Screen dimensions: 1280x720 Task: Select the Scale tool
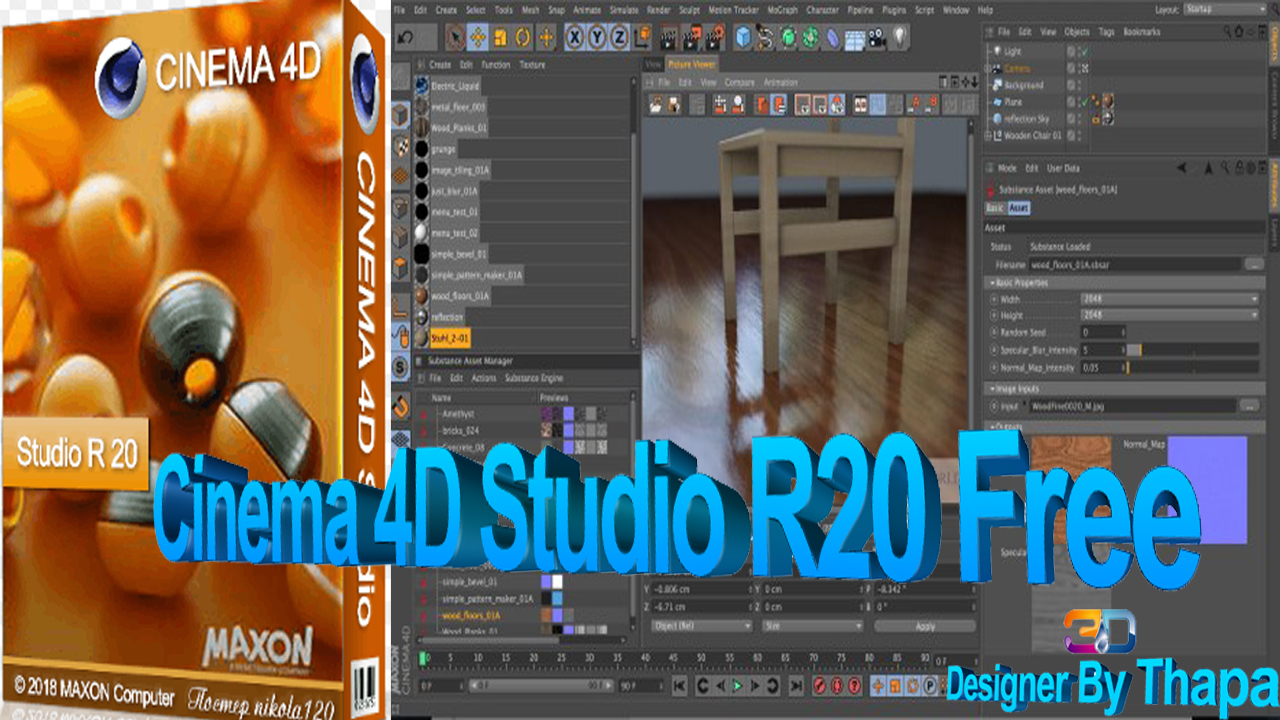pyautogui.click(x=501, y=38)
